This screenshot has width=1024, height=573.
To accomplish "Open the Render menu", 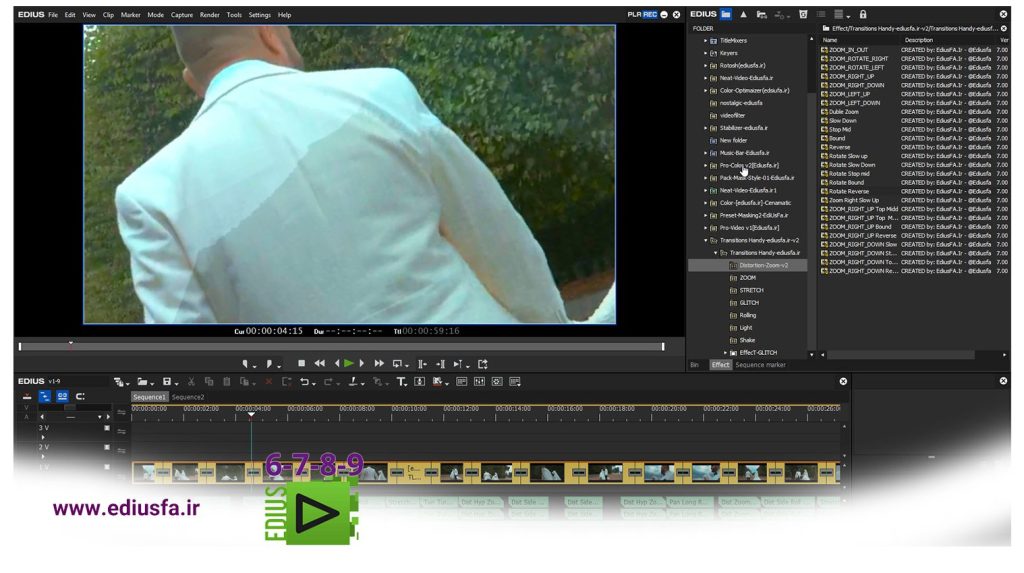I will (210, 14).
